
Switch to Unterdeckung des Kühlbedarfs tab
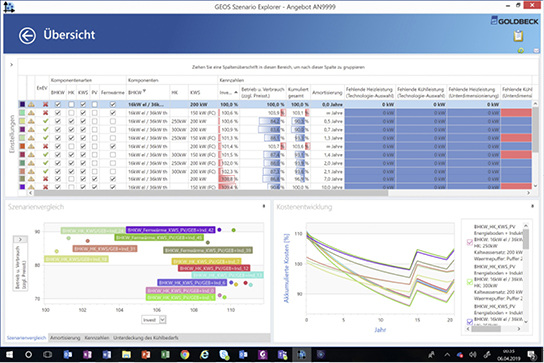[x=146, y=338]
